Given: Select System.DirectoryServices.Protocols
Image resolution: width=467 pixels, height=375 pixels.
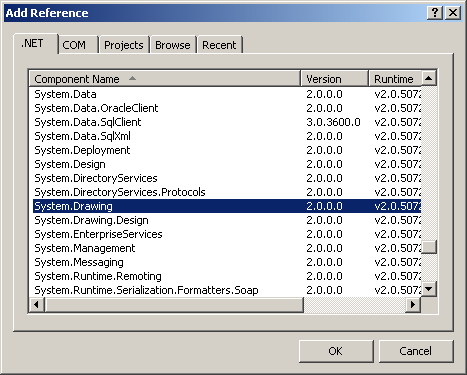Looking at the screenshot, I should (x=227, y=192).
